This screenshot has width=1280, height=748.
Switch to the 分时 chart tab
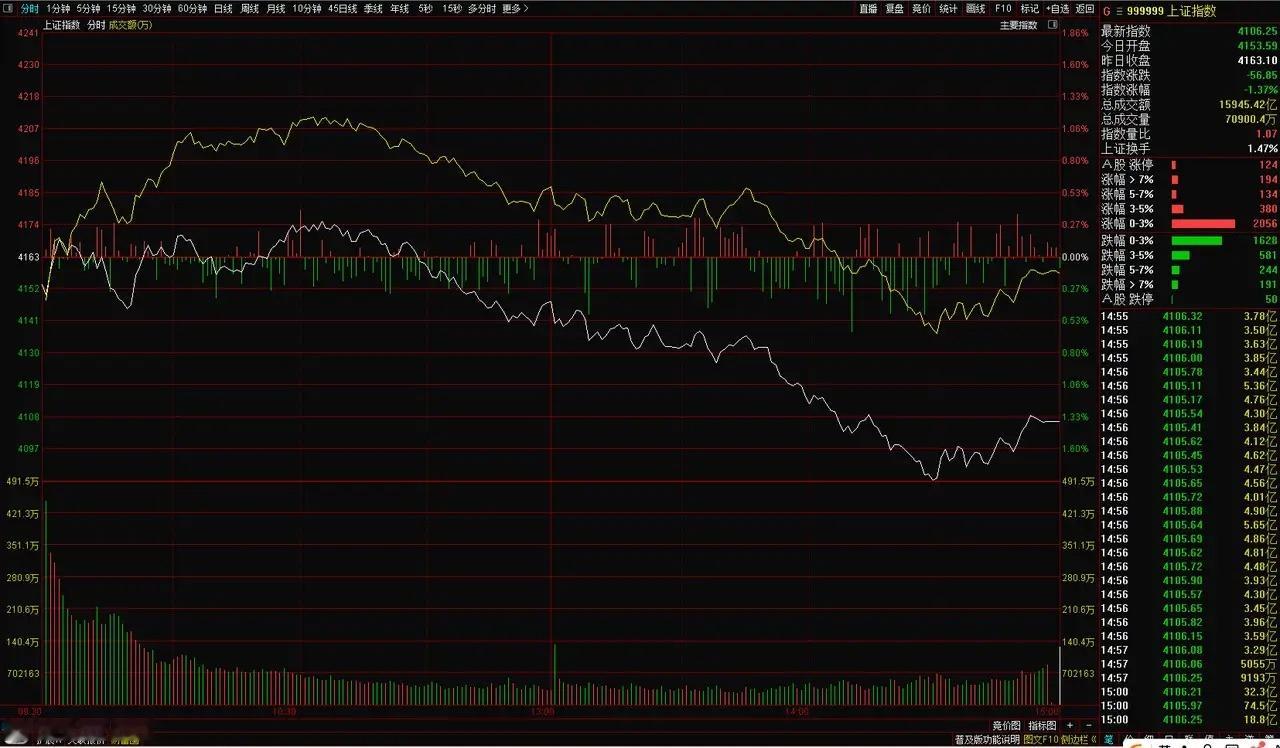coord(30,8)
